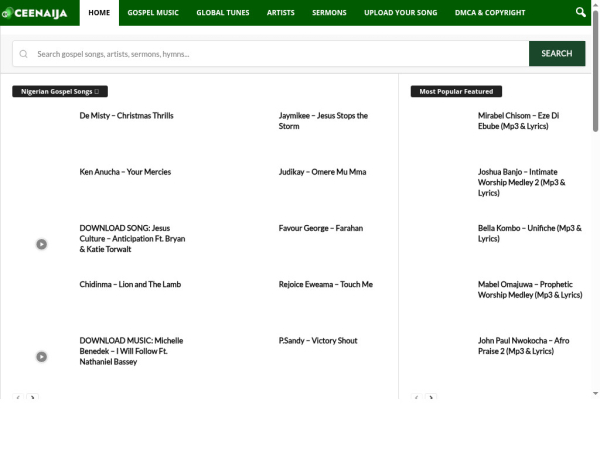Go to previous page of Nigerian Gospel Songs
600x450 pixels.
(x=18, y=397)
